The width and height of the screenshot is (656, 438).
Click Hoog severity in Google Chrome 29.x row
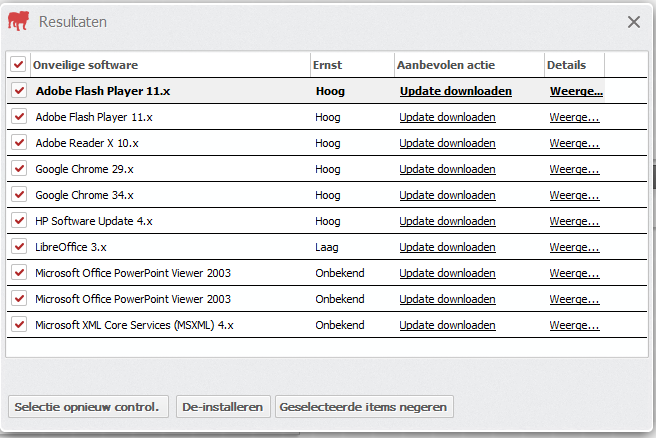328,169
